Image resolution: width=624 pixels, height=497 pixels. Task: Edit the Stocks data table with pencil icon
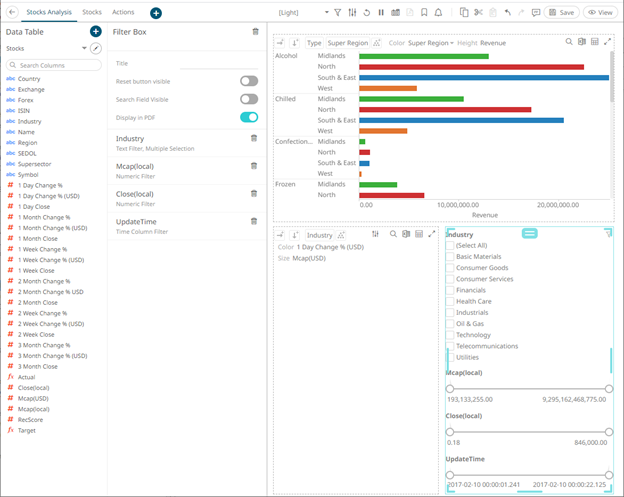(x=96, y=48)
